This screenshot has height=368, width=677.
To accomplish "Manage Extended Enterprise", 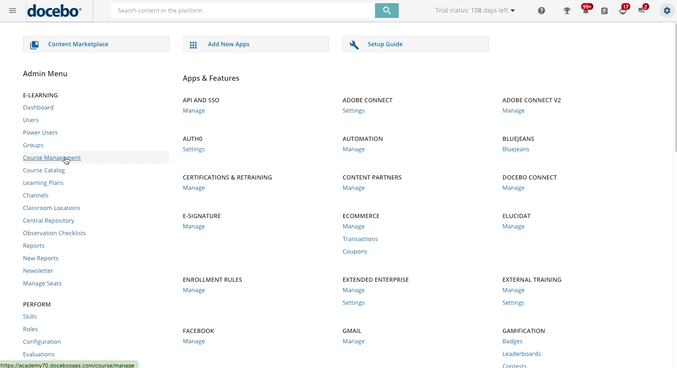I will tap(354, 290).
